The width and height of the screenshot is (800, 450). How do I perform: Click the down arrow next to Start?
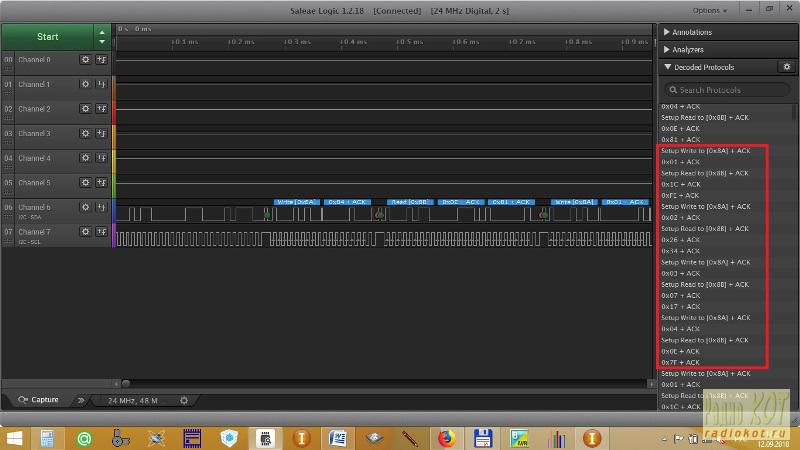point(102,41)
